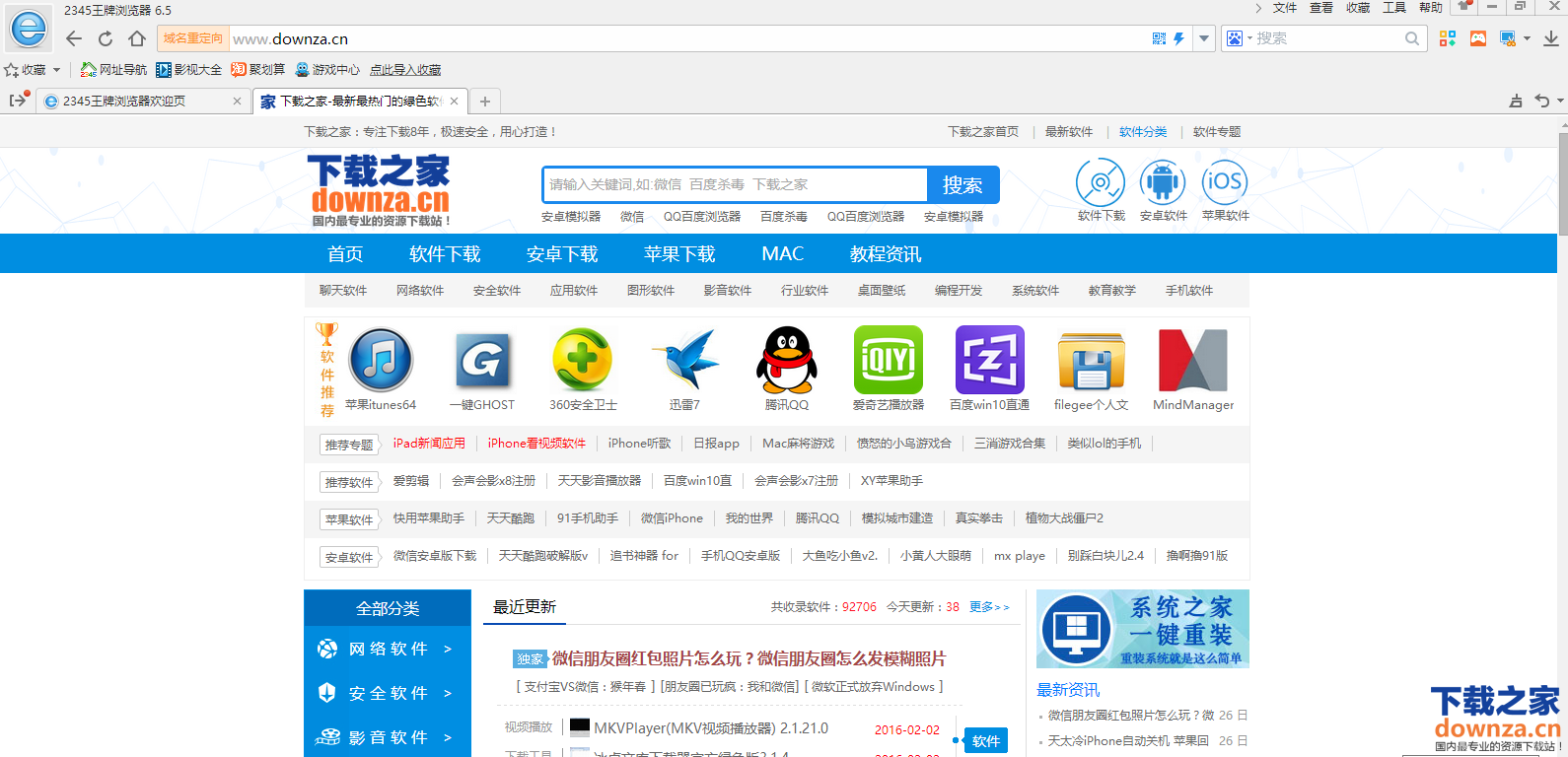Open the 聊天软件 category

pyautogui.click(x=343, y=290)
